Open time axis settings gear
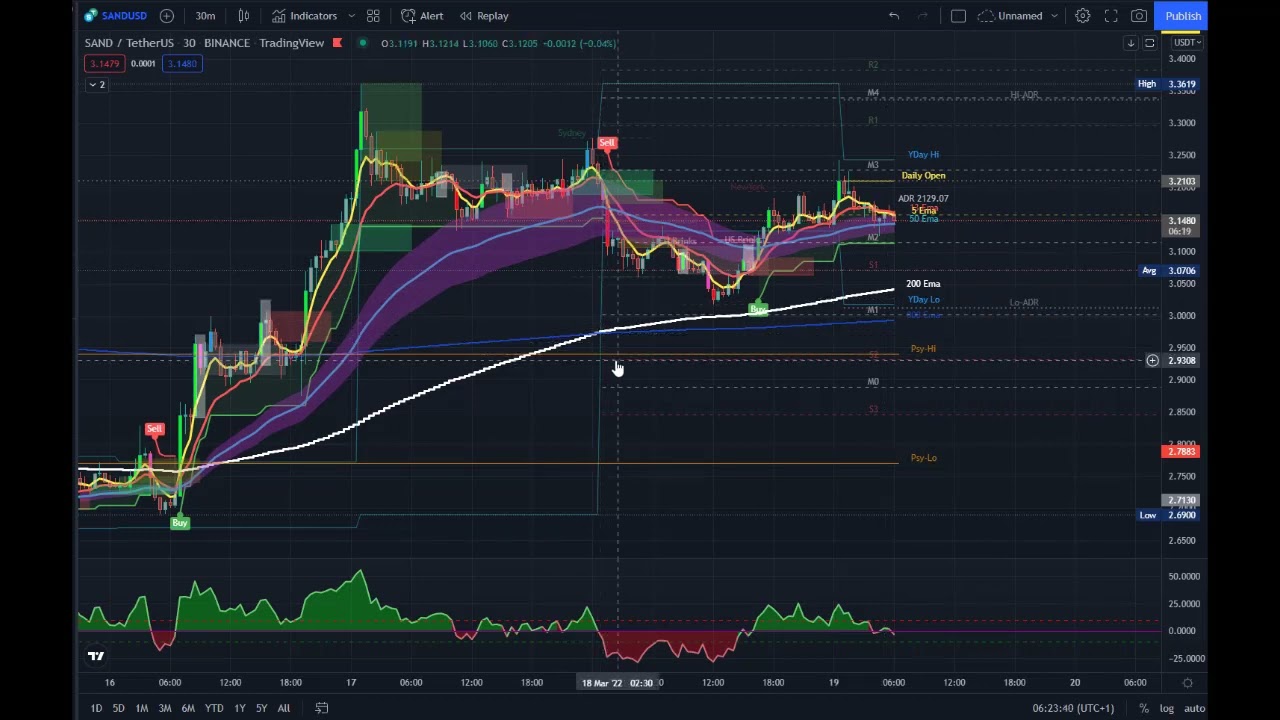This screenshot has height=720, width=1280. pos(1187,683)
